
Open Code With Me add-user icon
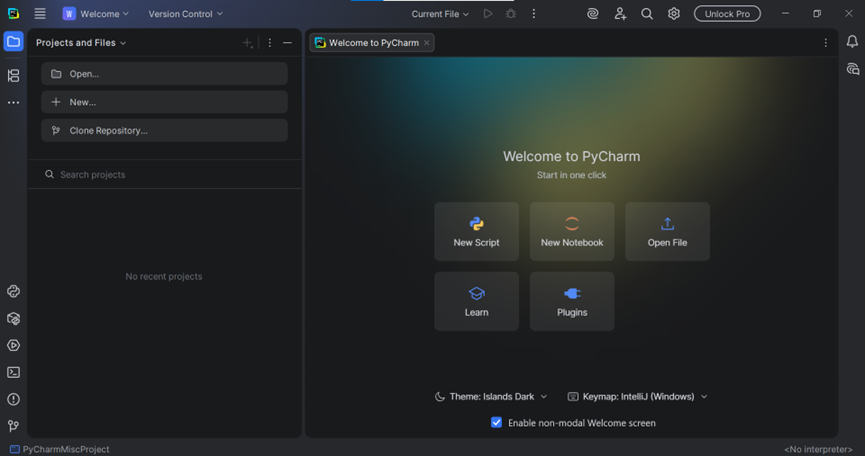620,14
